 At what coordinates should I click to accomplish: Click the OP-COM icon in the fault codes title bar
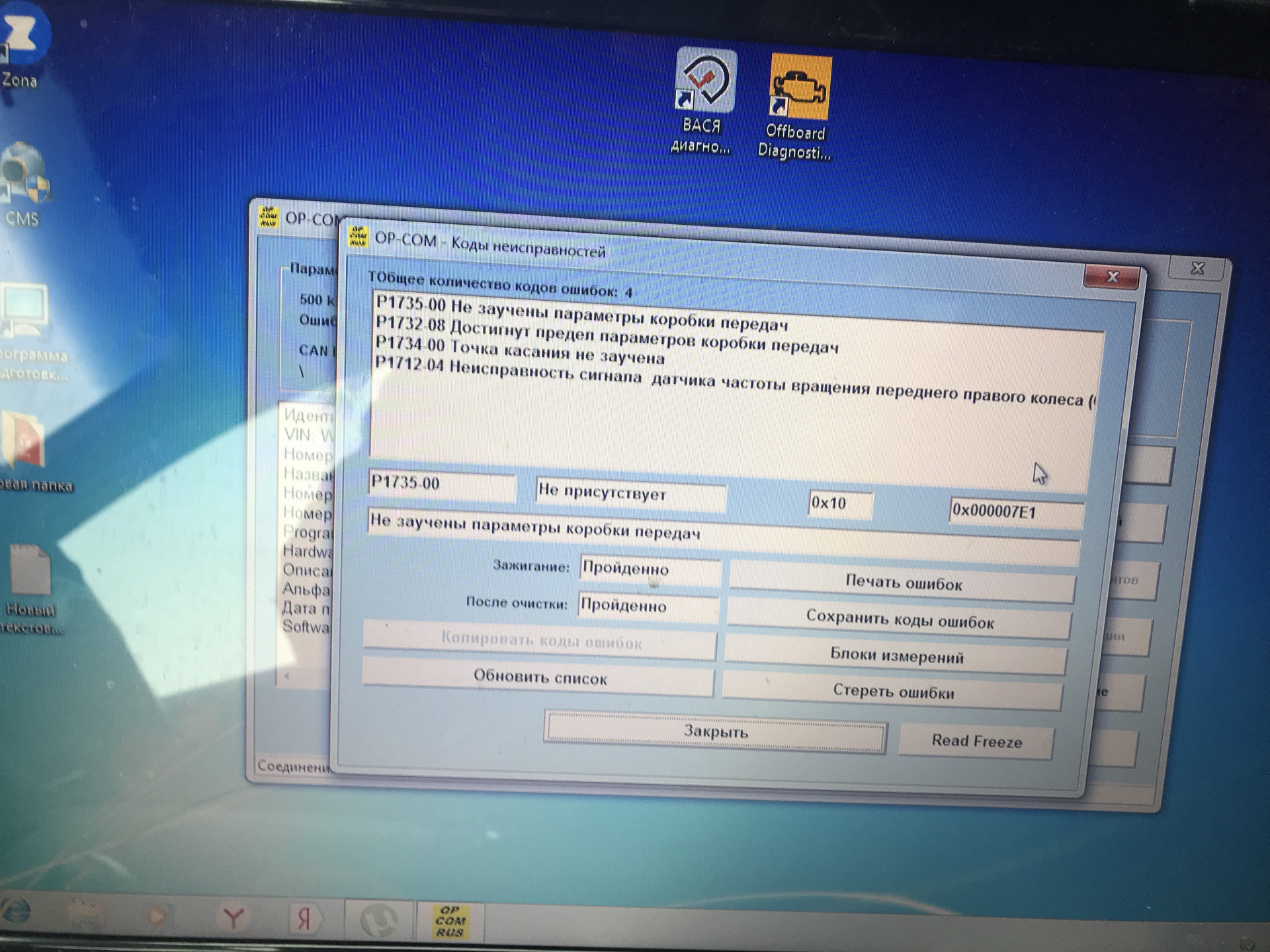click(x=358, y=237)
